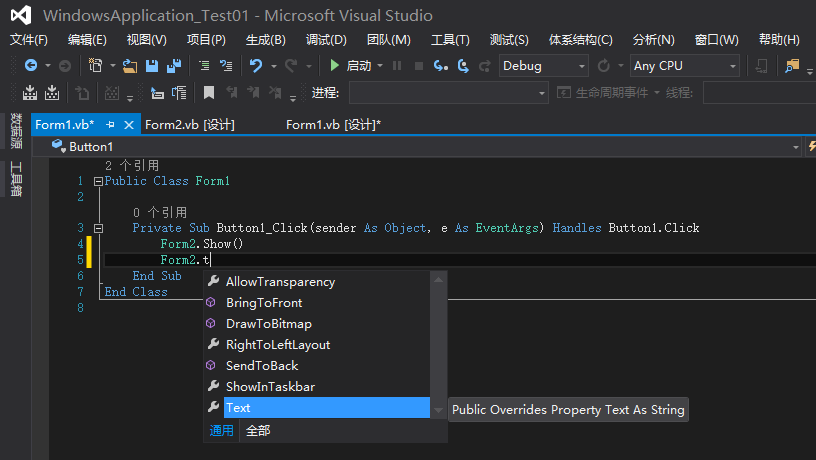The width and height of the screenshot is (816, 460).
Task: Switch to Form2.vb [设计] tab
Action: [x=190, y=125]
